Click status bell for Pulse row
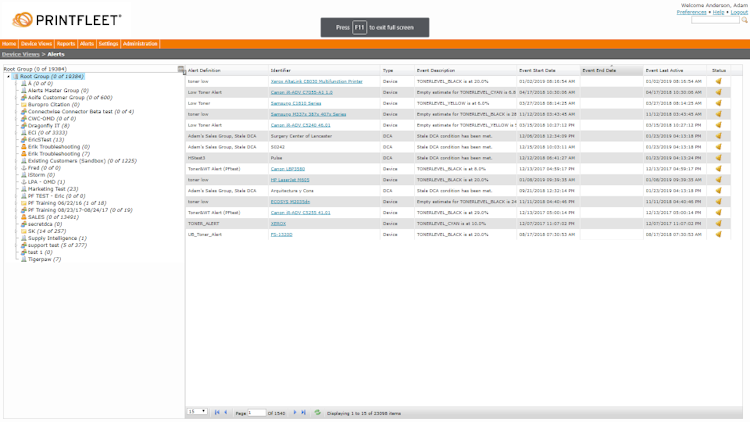The width and height of the screenshot is (750, 422). tap(718, 158)
